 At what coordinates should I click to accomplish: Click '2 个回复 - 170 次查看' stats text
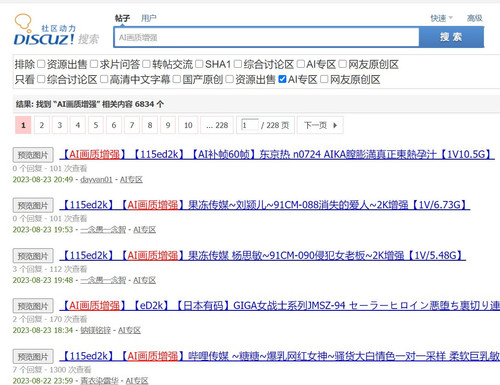(50, 319)
